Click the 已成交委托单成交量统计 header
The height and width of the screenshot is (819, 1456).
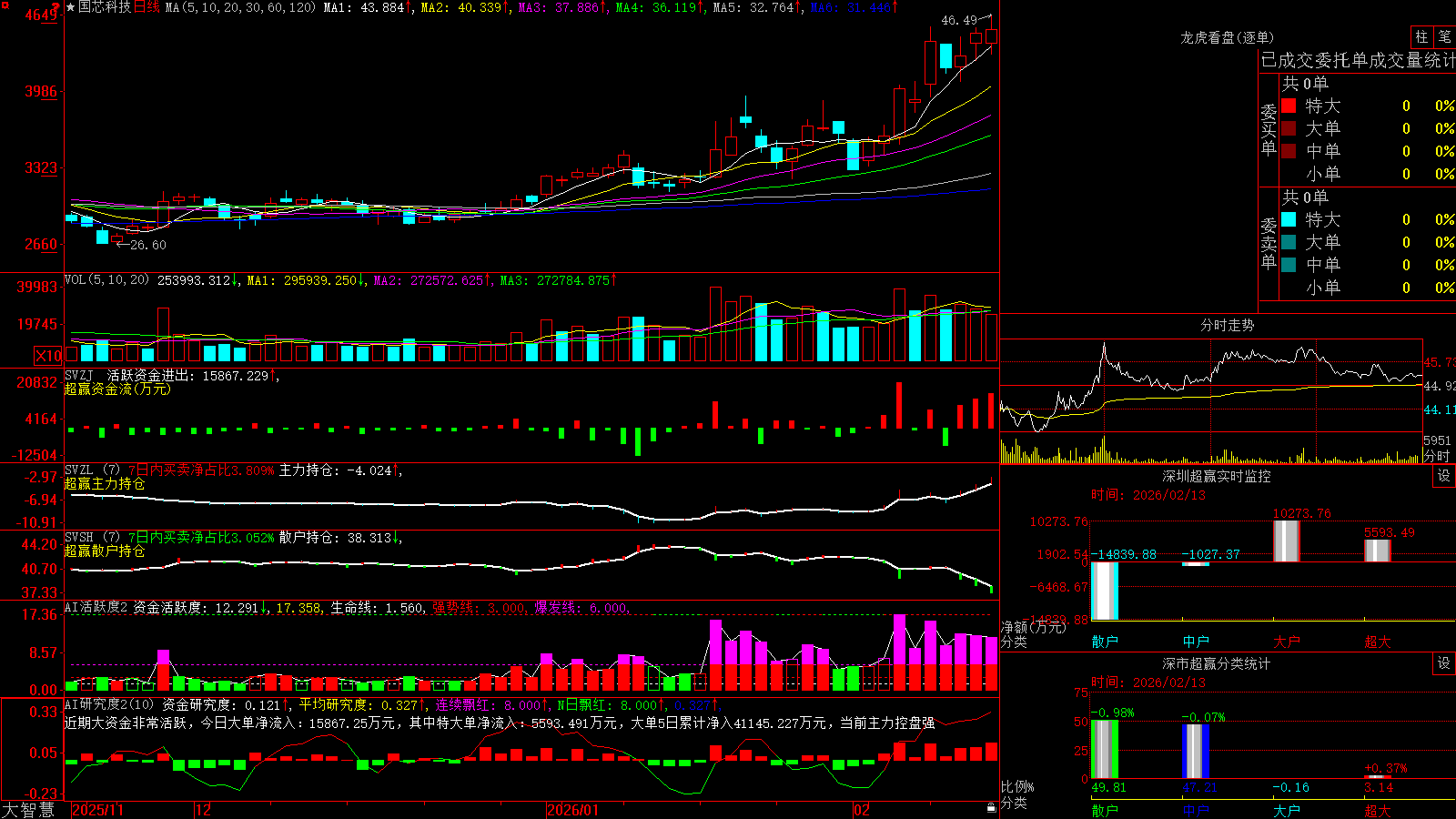pos(1358,60)
